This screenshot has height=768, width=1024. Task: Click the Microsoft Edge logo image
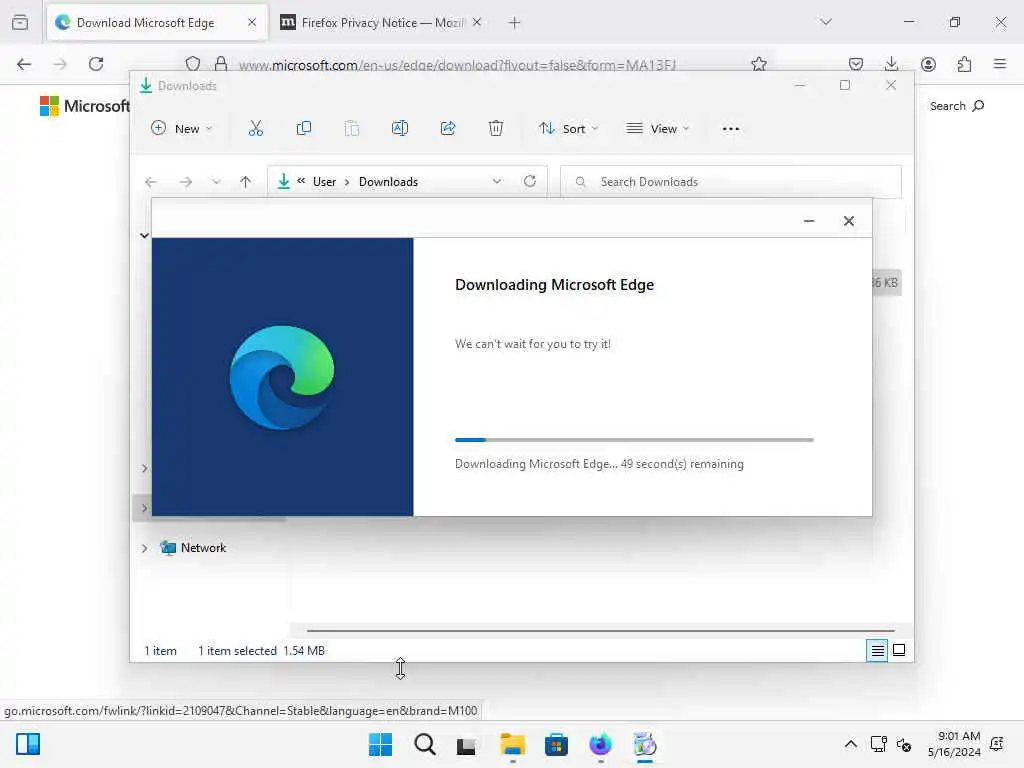282,377
